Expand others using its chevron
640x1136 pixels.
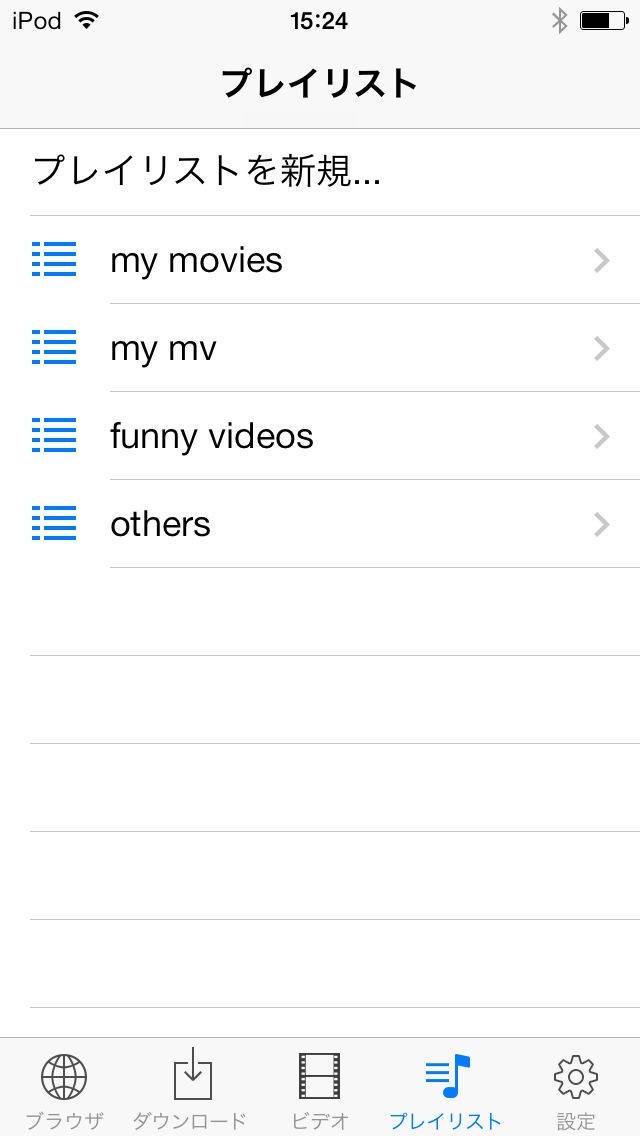click(601, 524)
